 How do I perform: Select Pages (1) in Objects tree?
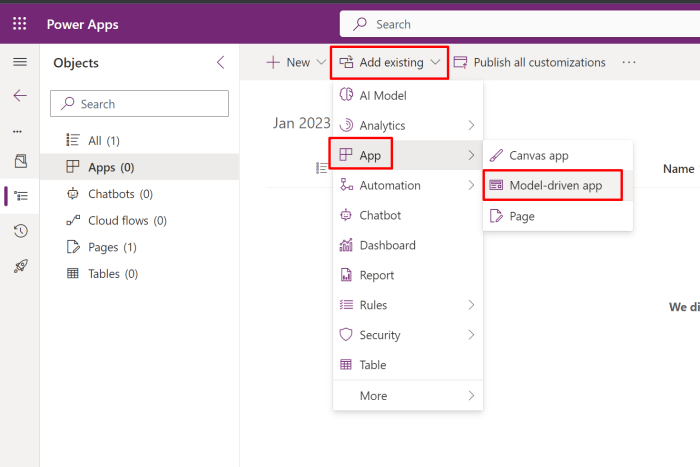pos(139,247)
